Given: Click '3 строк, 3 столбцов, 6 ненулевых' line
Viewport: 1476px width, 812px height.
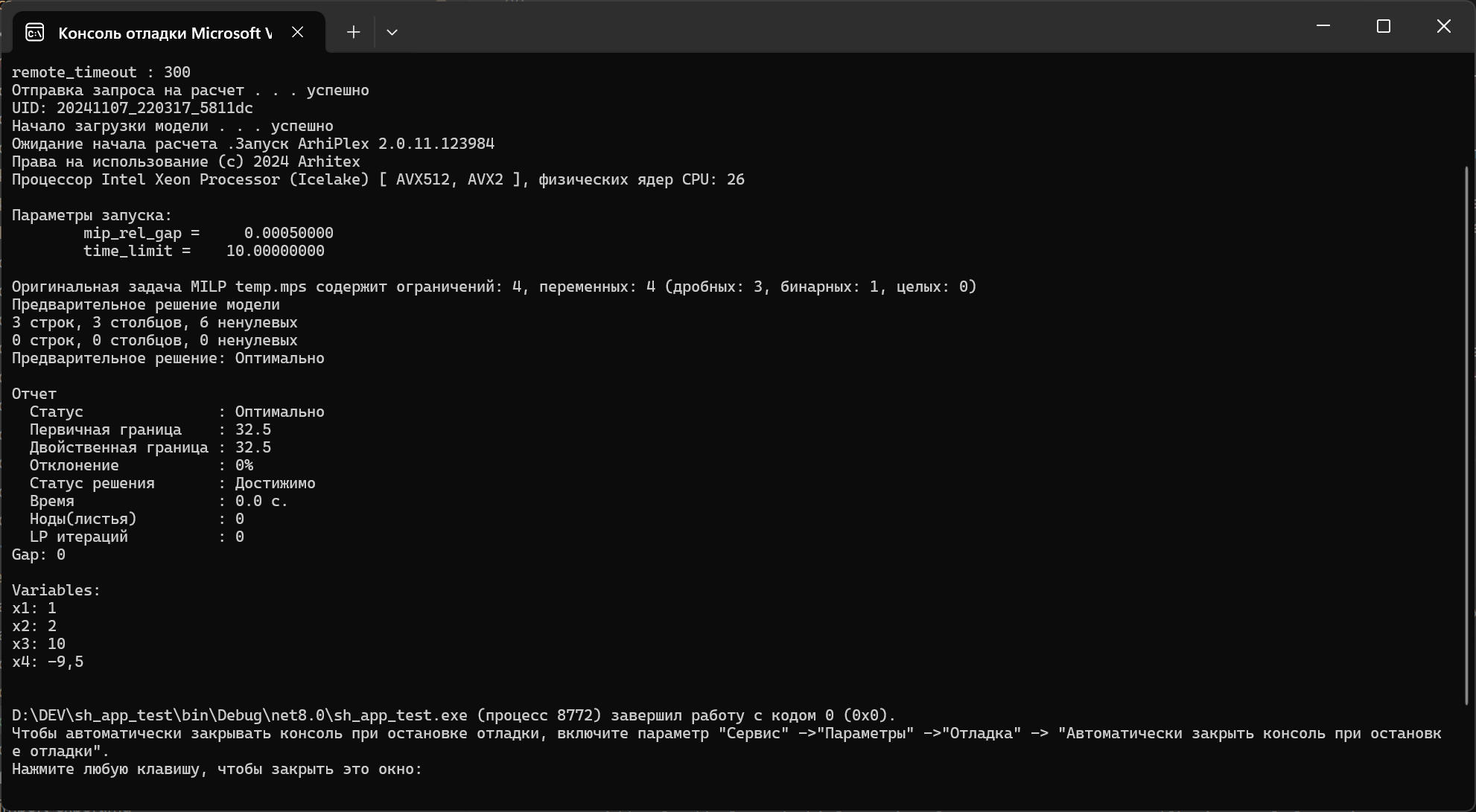Looking at the screenshot, I should tap(155, 322).
